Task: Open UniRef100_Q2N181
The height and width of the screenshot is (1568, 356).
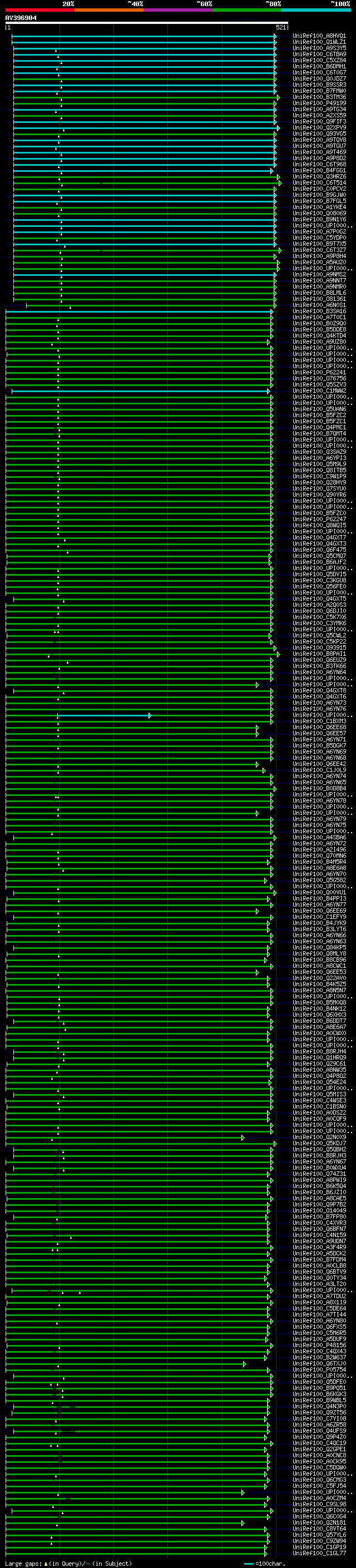Action: coord(319,1522)
